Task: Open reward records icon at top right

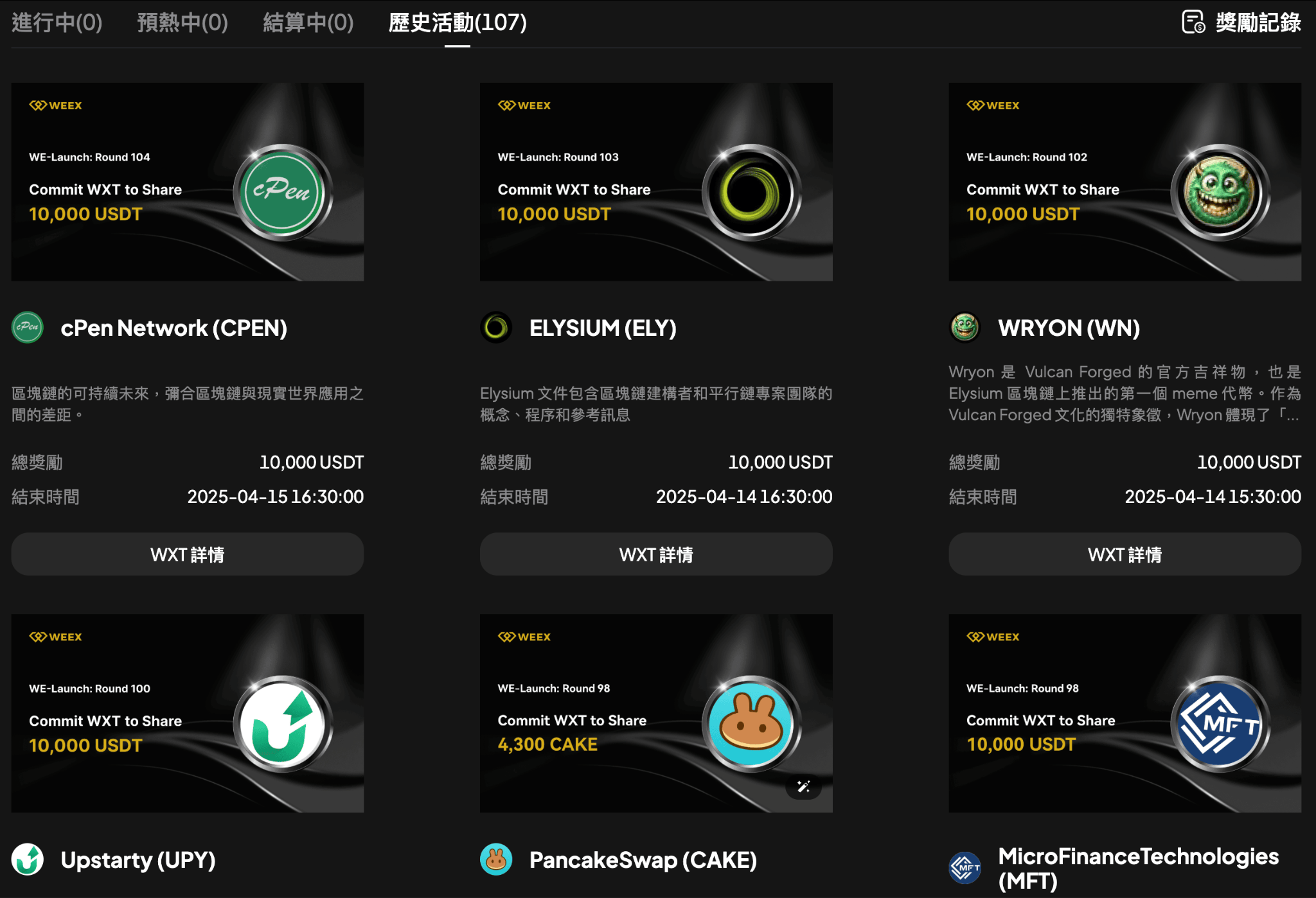Action: pos(1193,22)
